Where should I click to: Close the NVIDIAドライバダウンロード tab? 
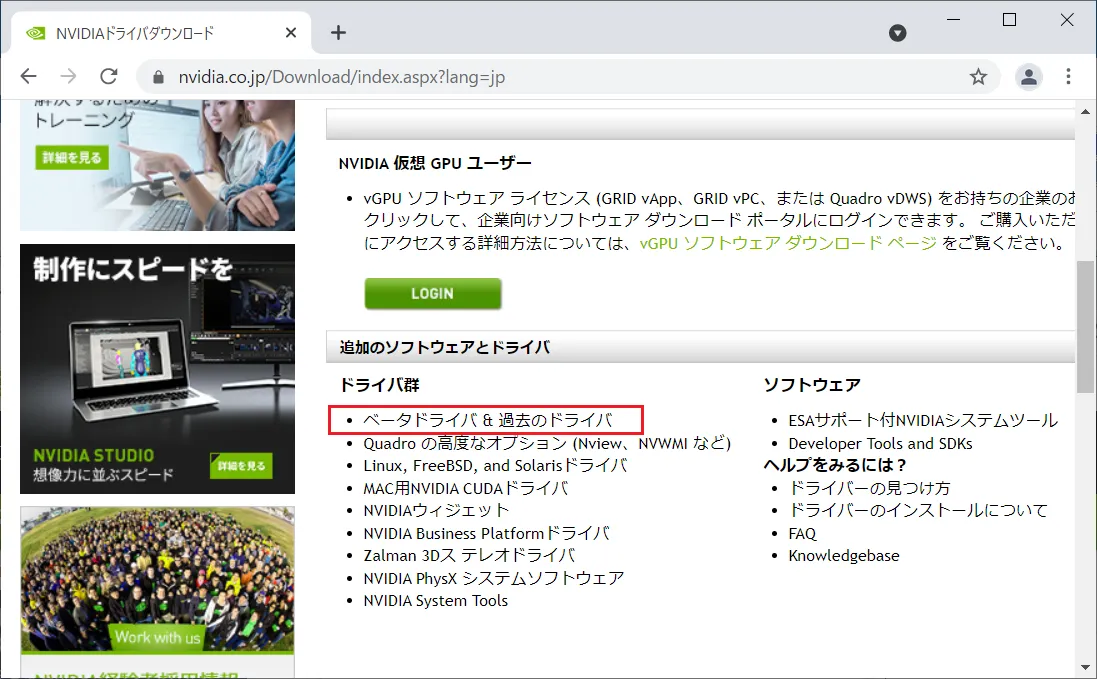[291, 33]
